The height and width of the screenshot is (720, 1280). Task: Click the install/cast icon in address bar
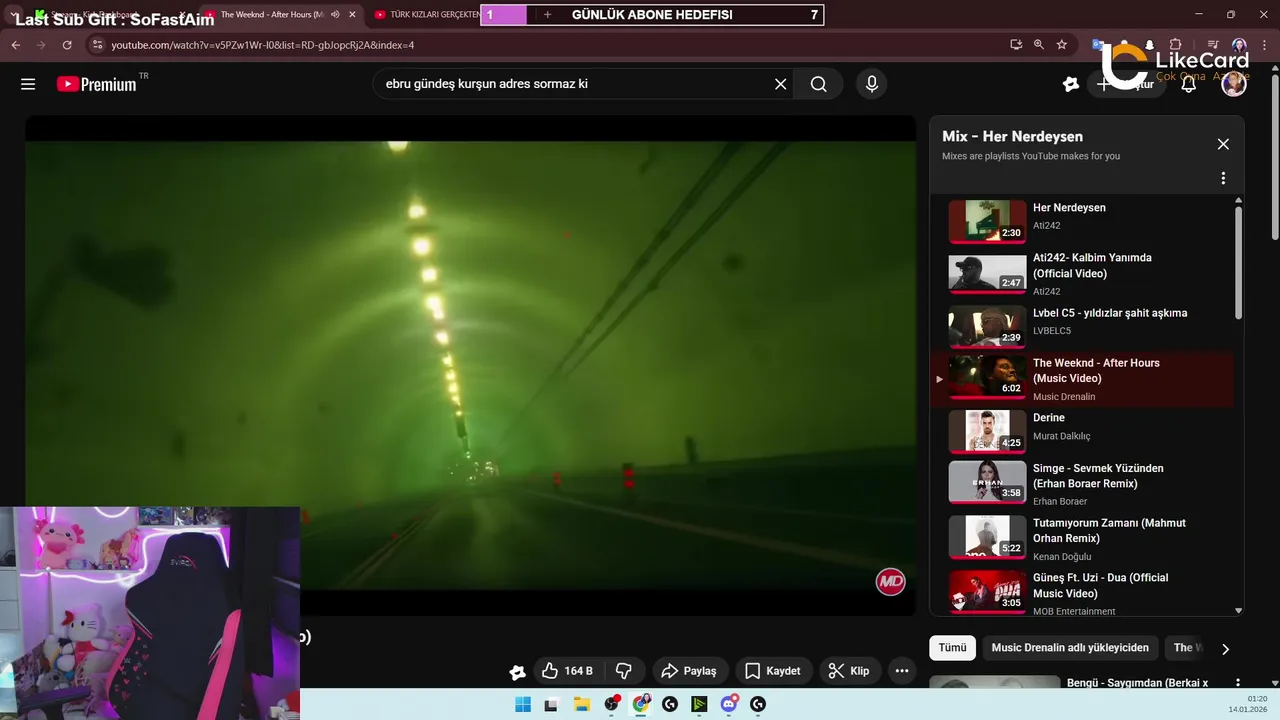pyautogui.click(x=1016, y=45)
